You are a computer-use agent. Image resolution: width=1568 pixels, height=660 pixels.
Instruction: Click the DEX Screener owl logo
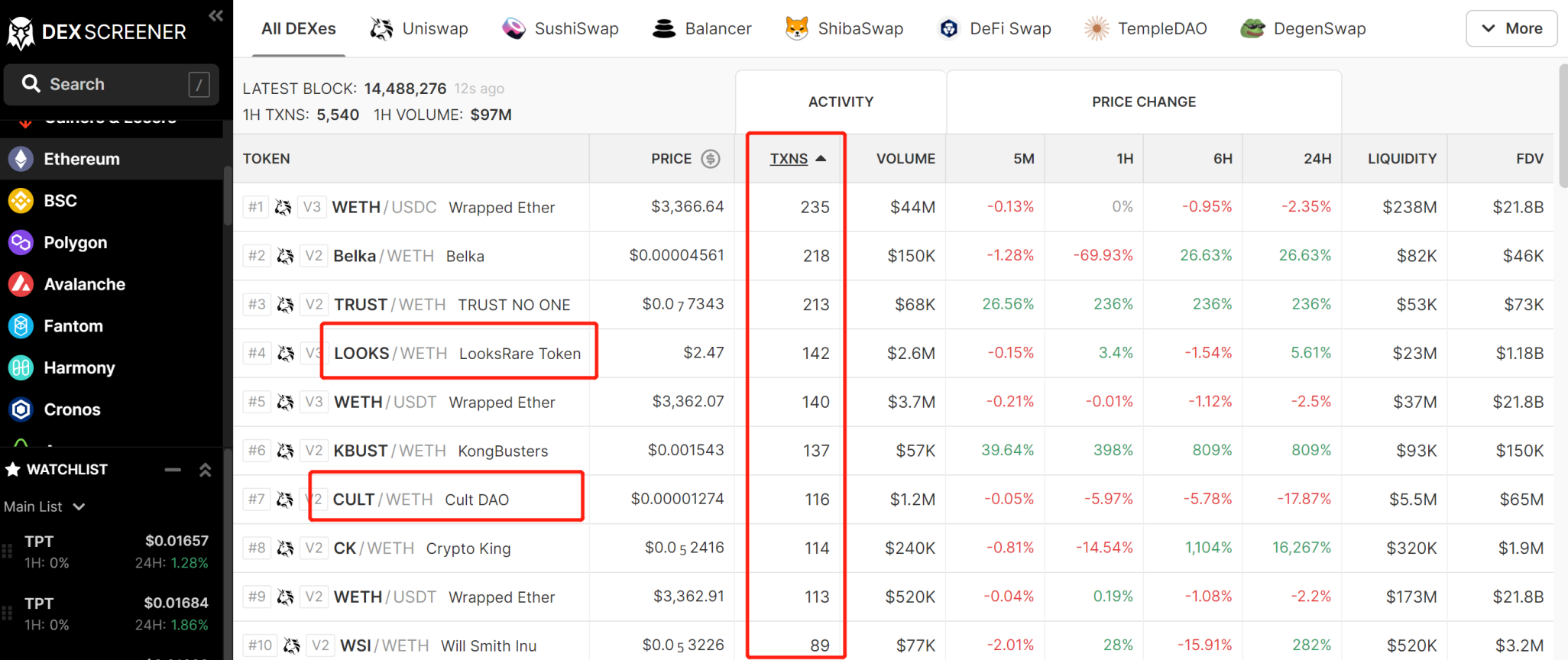21,32
